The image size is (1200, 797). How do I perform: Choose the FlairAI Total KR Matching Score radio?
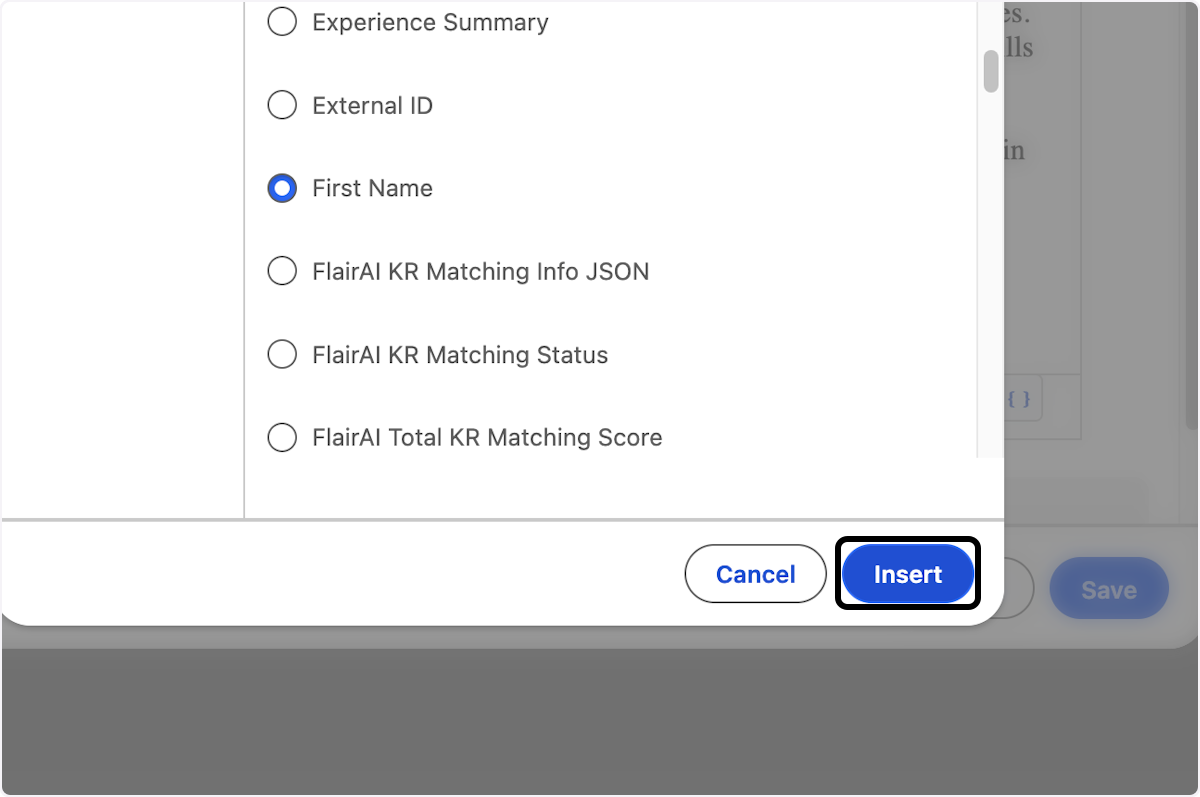(282, 437)
